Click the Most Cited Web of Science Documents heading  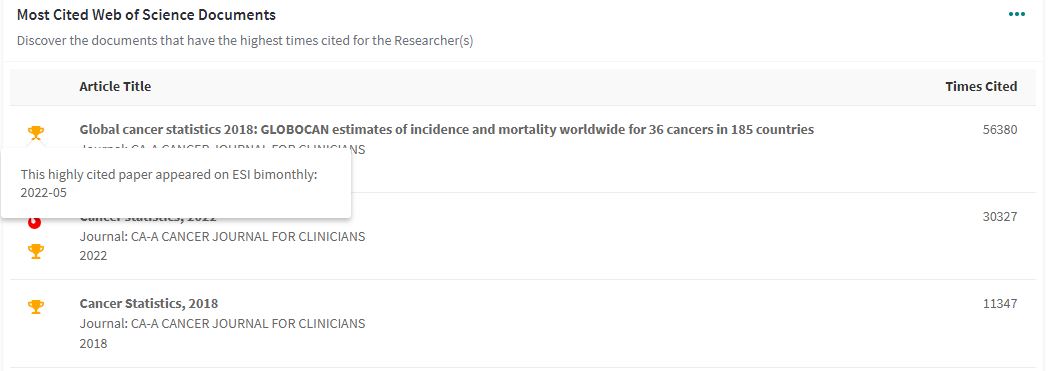pyautogui.click(x=146, y=14)
